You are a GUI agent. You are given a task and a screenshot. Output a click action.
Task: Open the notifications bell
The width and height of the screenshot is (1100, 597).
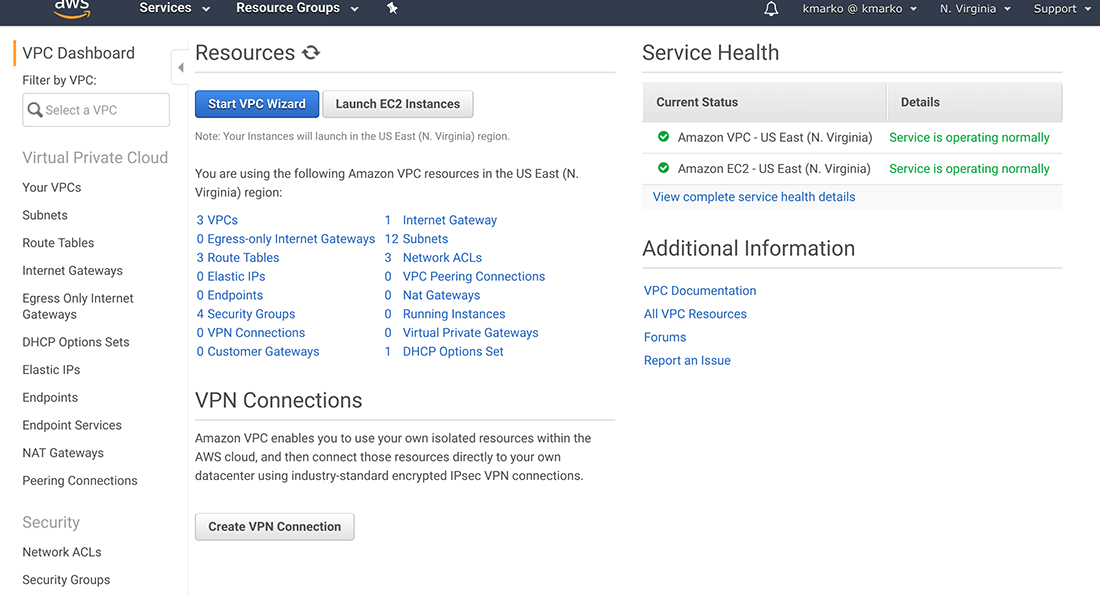[x=769, y=11]
